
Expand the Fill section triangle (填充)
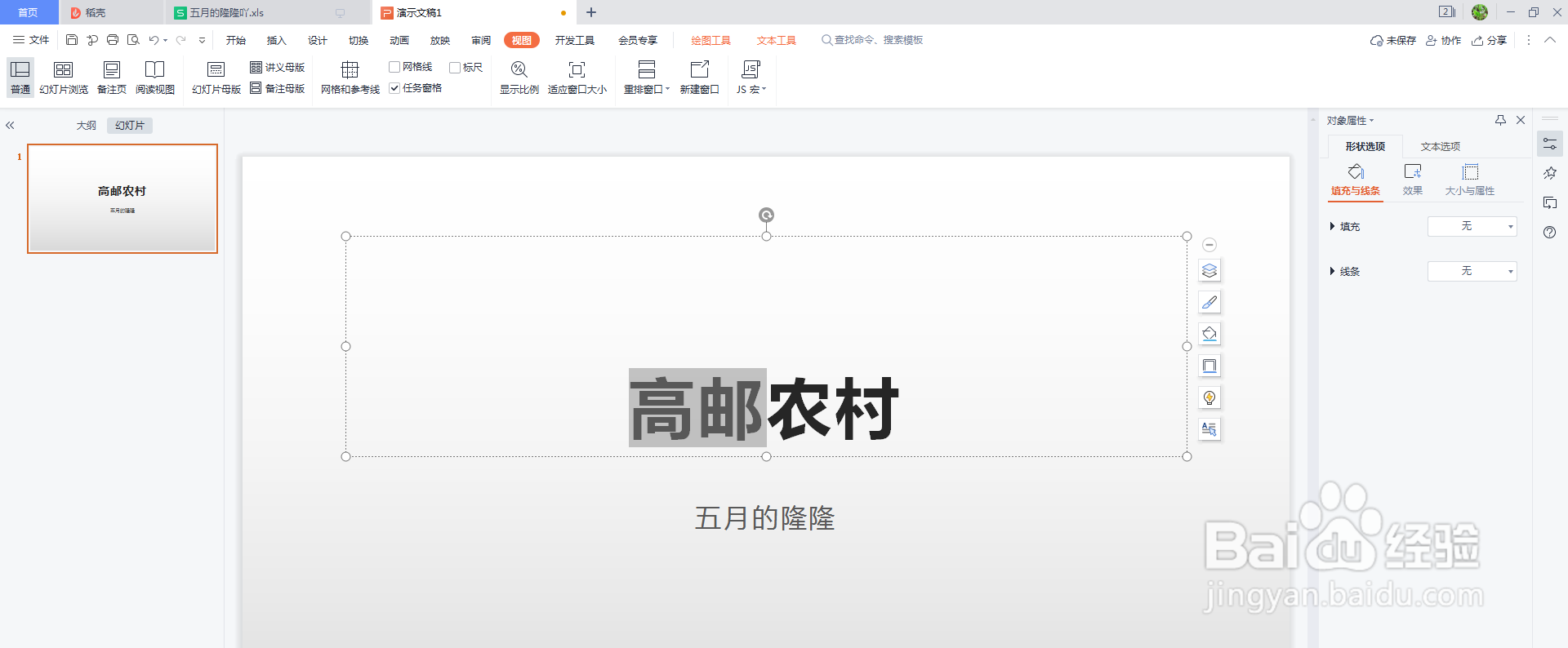click(x=1332, y=226)
